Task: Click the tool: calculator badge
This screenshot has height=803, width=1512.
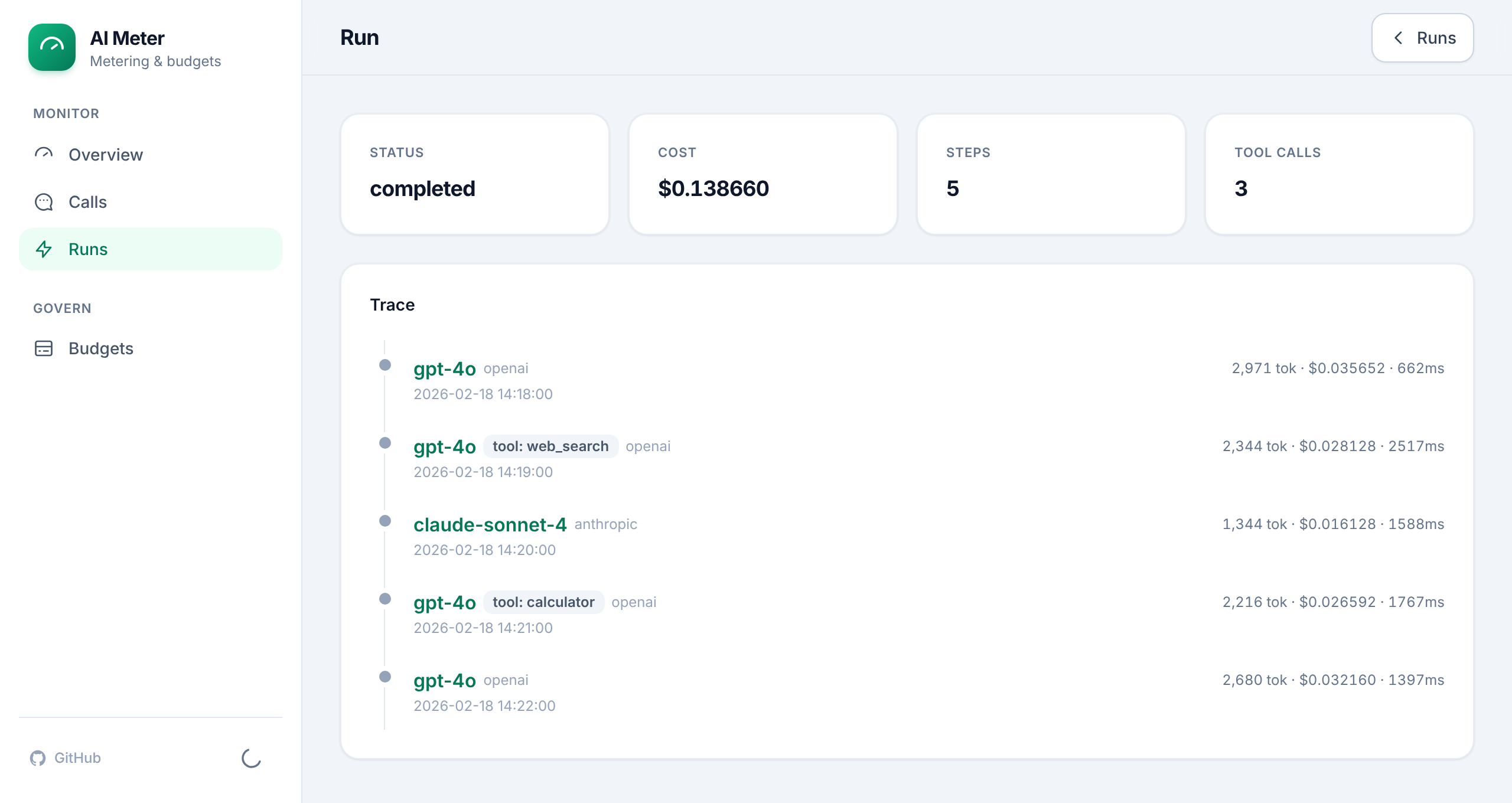Action: (543, 602)
